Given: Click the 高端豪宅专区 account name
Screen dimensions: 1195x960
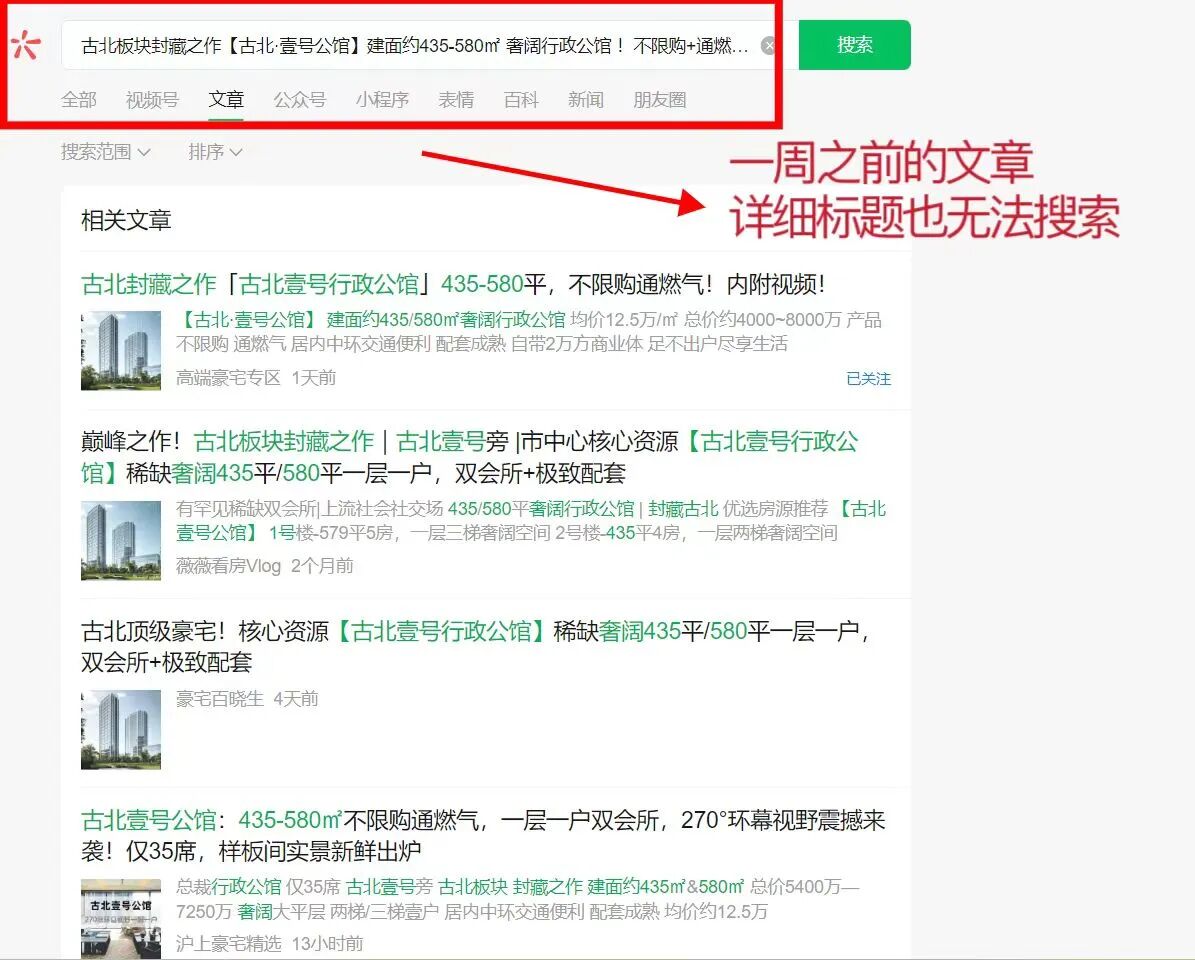Looking at the screenshot, I should click(229, 378).
